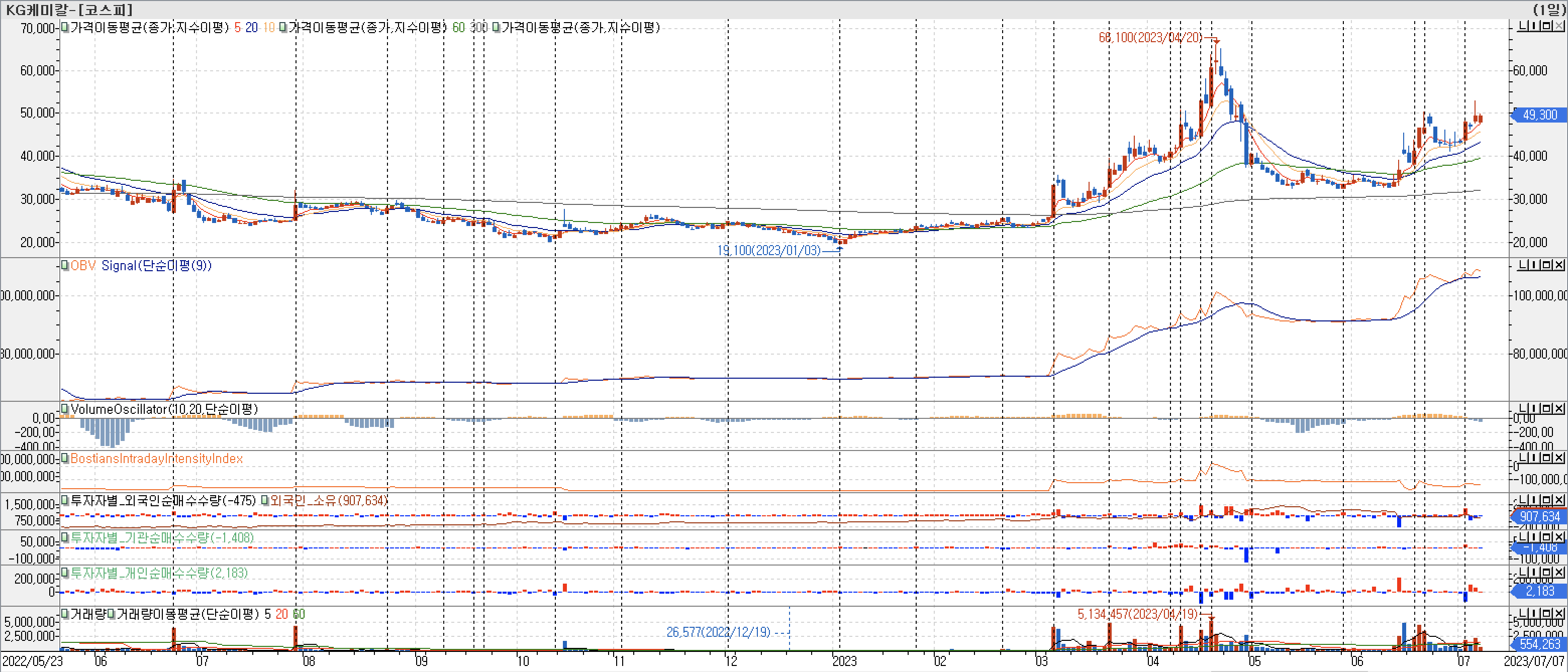Screen dimensions: 1568x672
Task: Click L-shaped icon in price chart panel
Action: point(1524,26)
